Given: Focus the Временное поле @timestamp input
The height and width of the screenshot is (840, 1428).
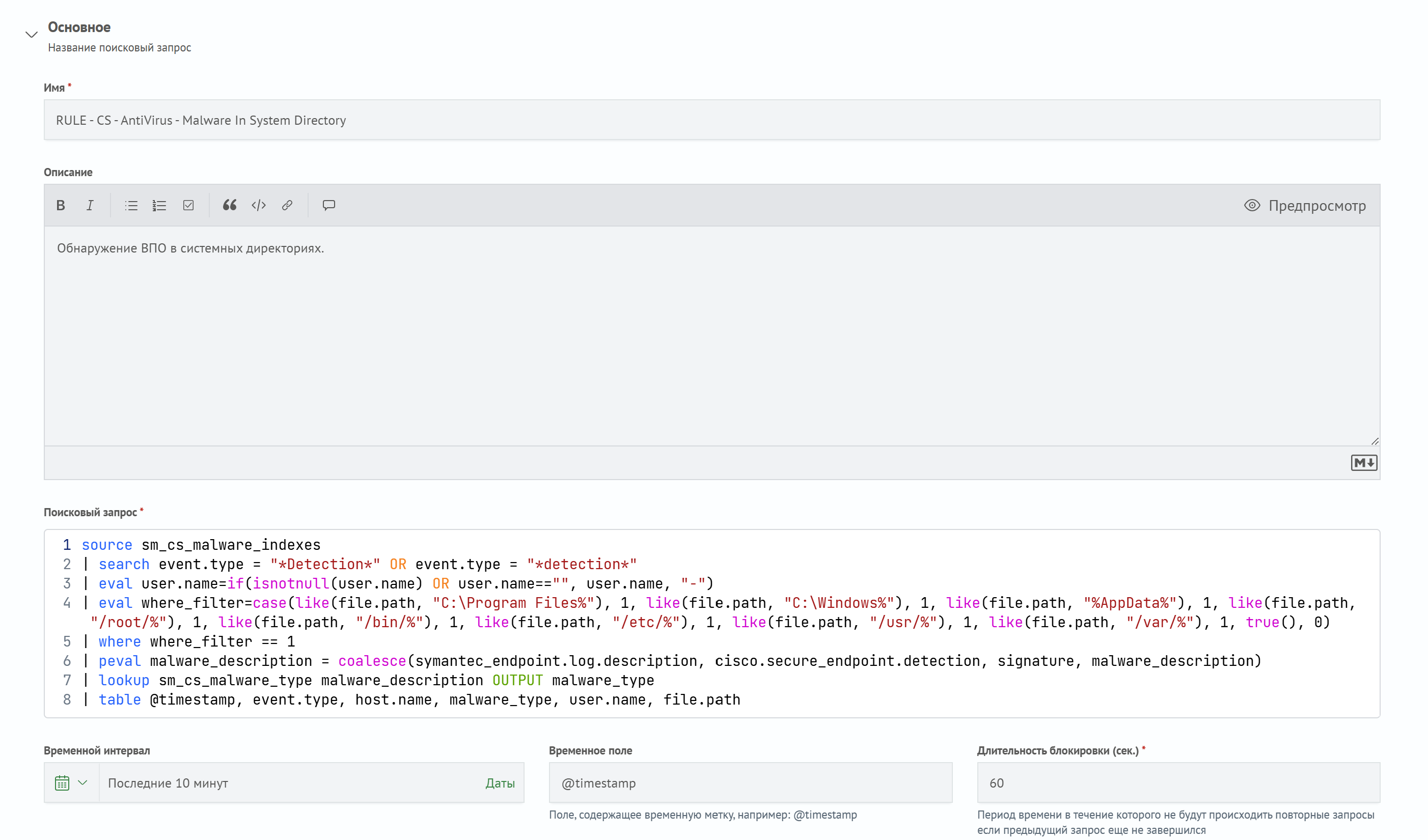Looking at the screenshot, I should (750, 783).
